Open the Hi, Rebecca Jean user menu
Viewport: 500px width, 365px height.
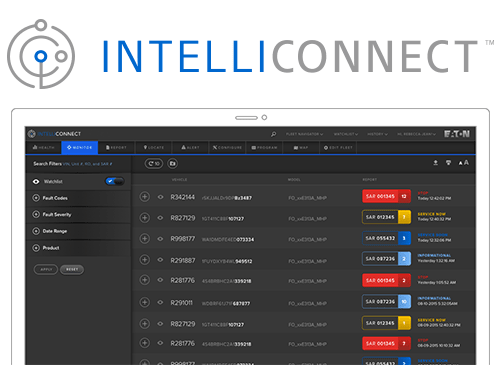pyautogui.click(x=416, y=134)
